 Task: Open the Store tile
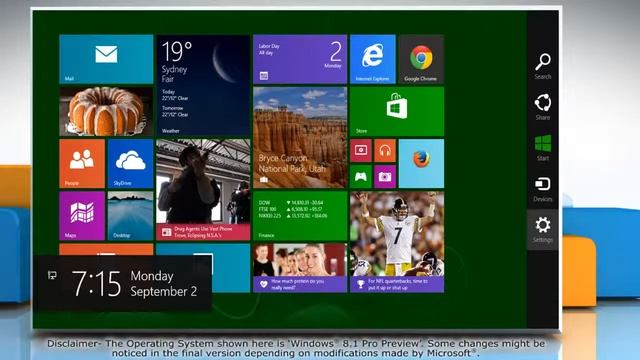pos(397,111)
